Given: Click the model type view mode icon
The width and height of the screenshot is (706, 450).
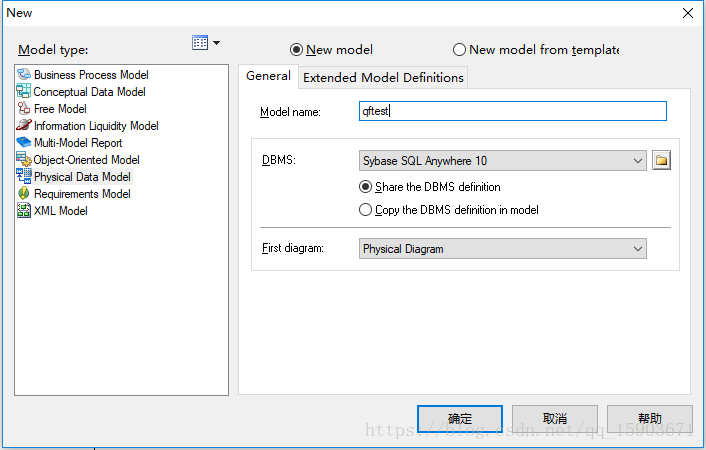Looking at the screenshot, I should pyautogui.click(x=200, y=43).
